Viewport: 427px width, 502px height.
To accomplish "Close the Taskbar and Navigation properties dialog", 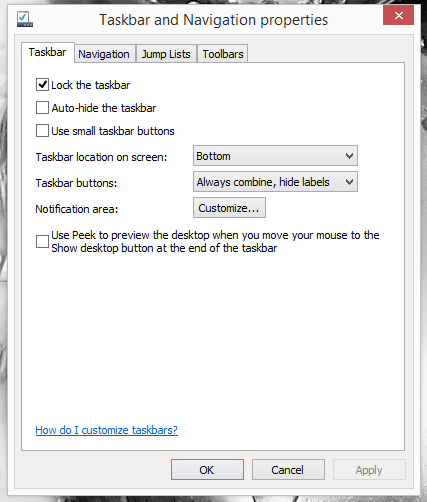I will pyautogui.click(x=398, y=16).
